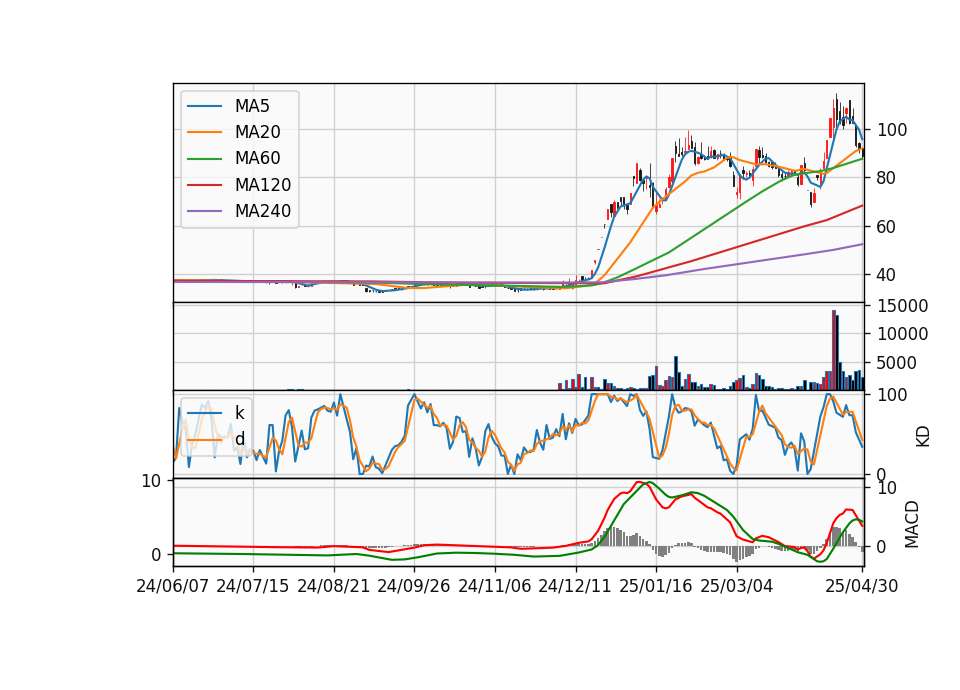Click the MA240 legend label
Screen dimensions: 960x690
point(263,211)
